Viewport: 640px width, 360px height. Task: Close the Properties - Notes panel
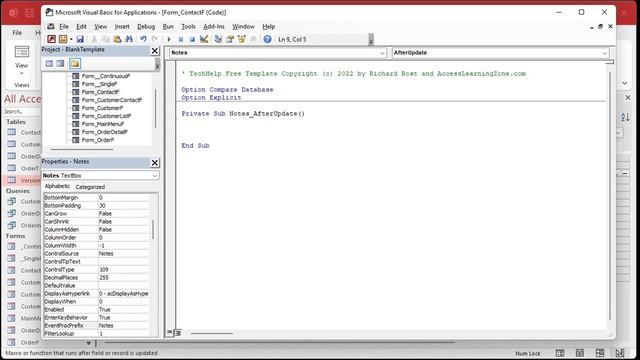[155, 163]
